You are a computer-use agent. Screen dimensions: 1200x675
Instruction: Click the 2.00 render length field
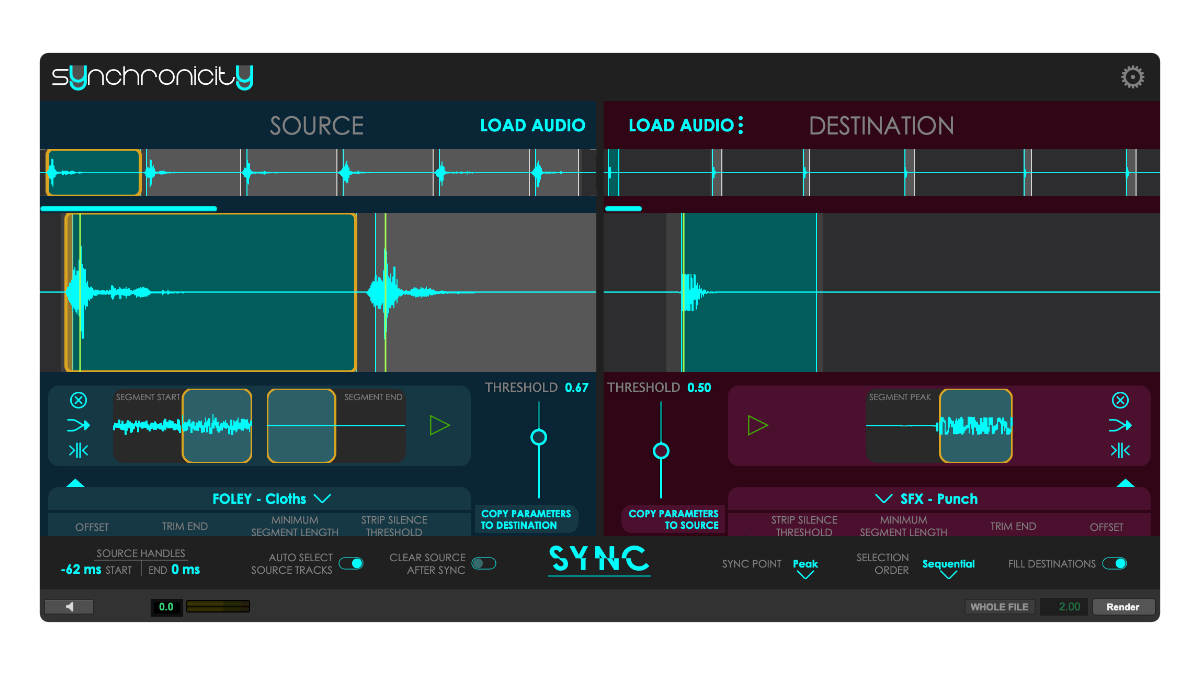click(1064, 606)
